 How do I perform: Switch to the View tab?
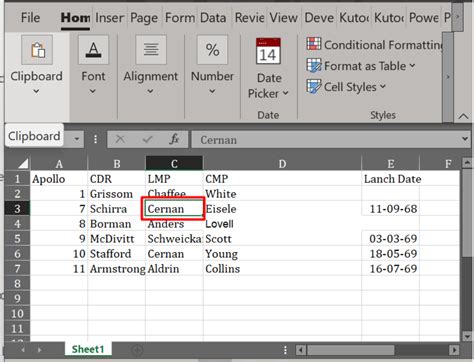(x=284, y=18)
